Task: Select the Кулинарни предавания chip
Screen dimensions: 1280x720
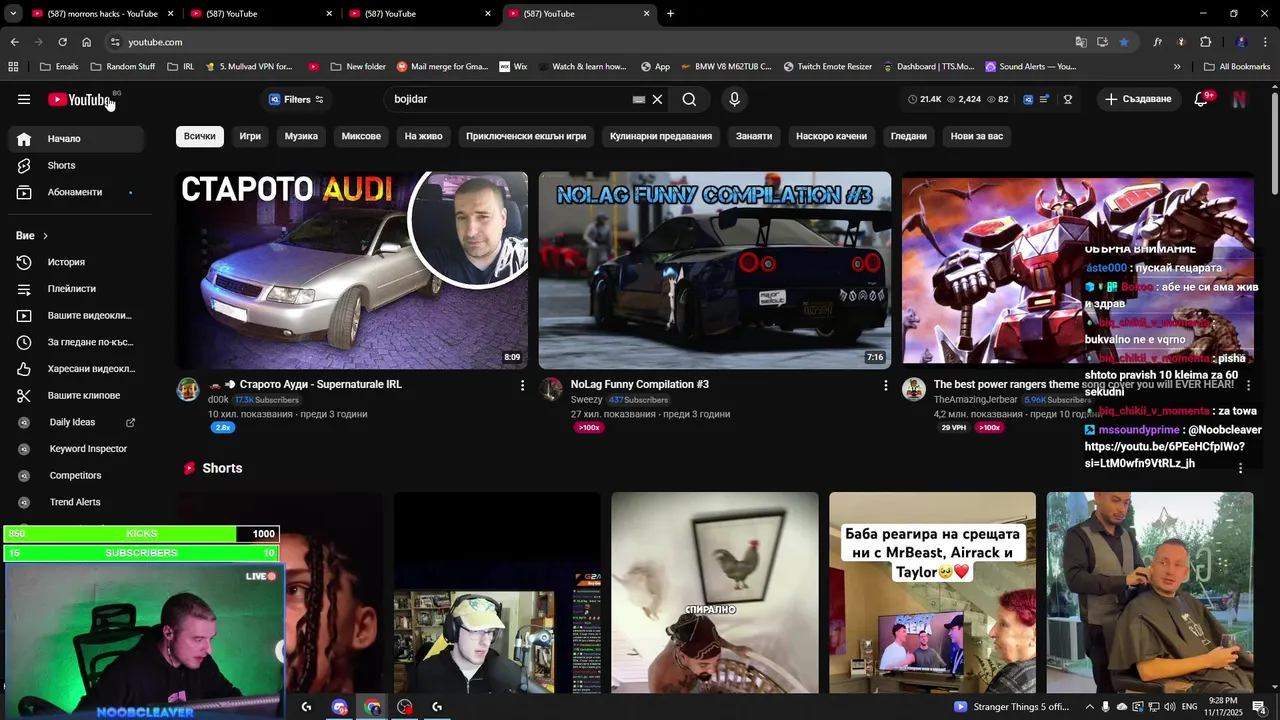Action: [x=661, y=136]
